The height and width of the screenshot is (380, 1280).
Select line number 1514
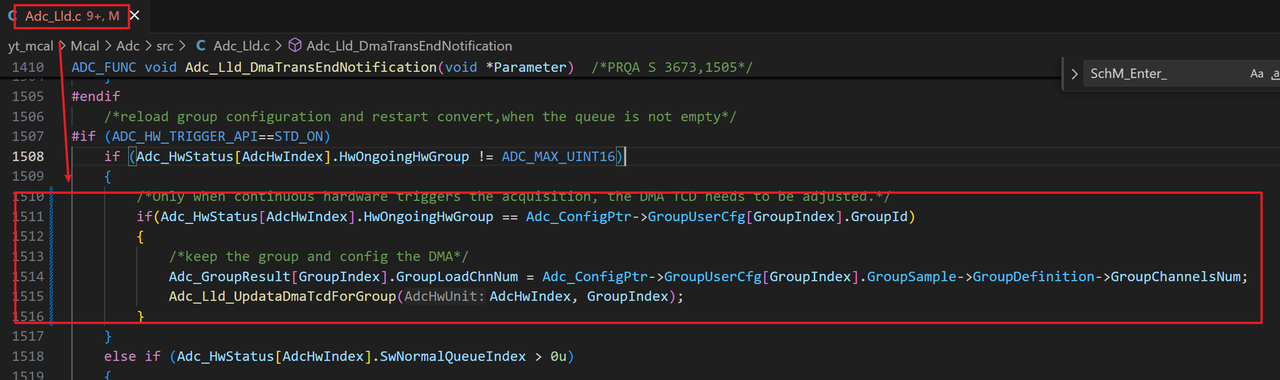pos(27,276)
